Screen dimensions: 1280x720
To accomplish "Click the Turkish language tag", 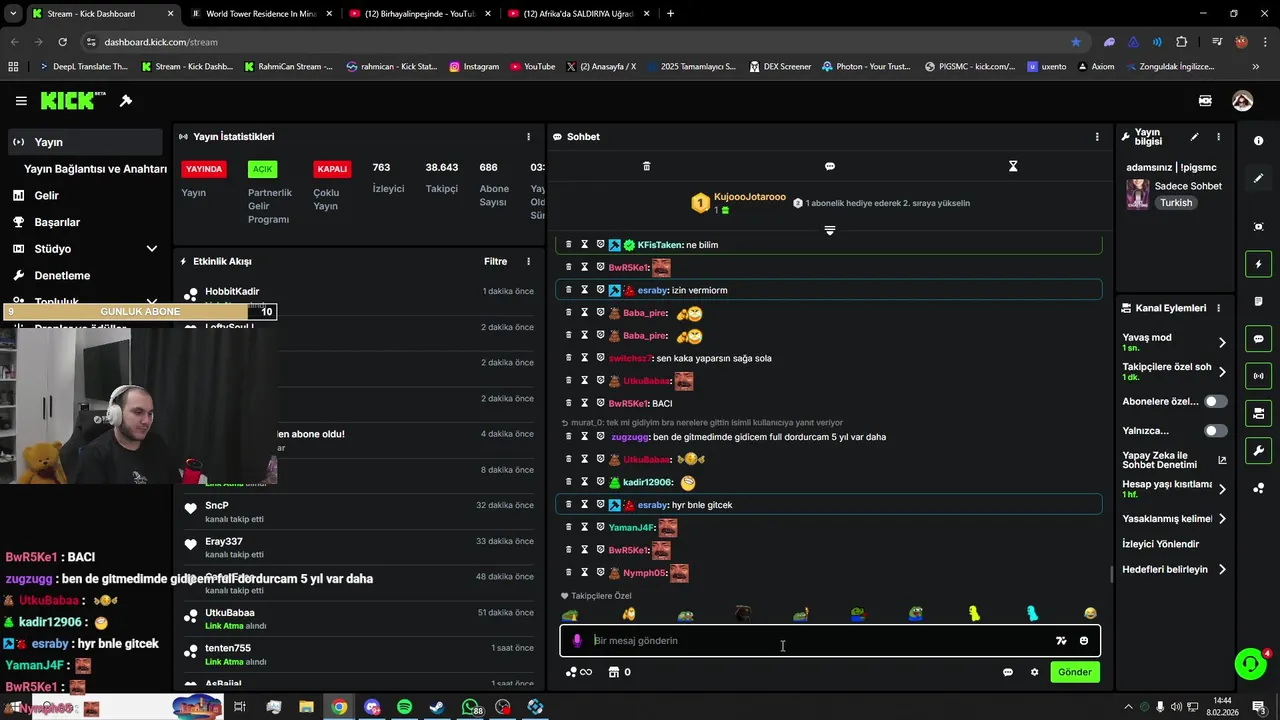I will click(1176, 203).
